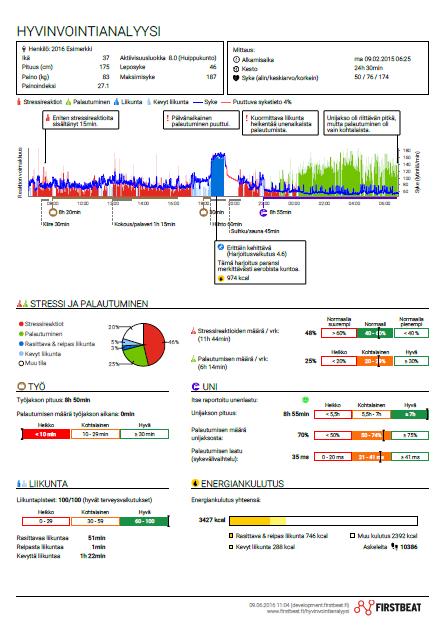Click the person icon beside Henkilö
The image size is (446, 632).
tap(24, 49)
